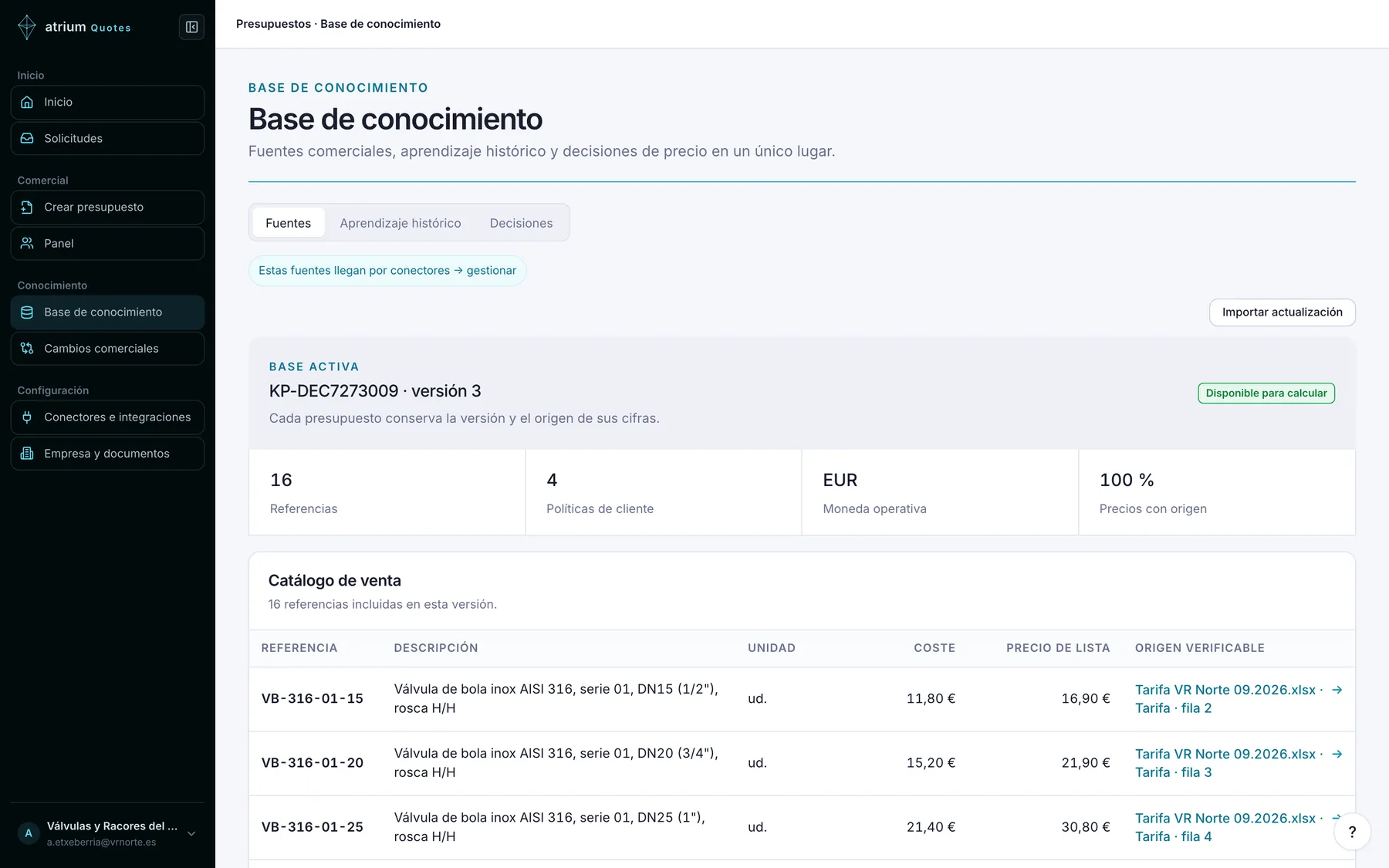
Task: Follow the conectores gestionar link
Action: pos(387,271)
